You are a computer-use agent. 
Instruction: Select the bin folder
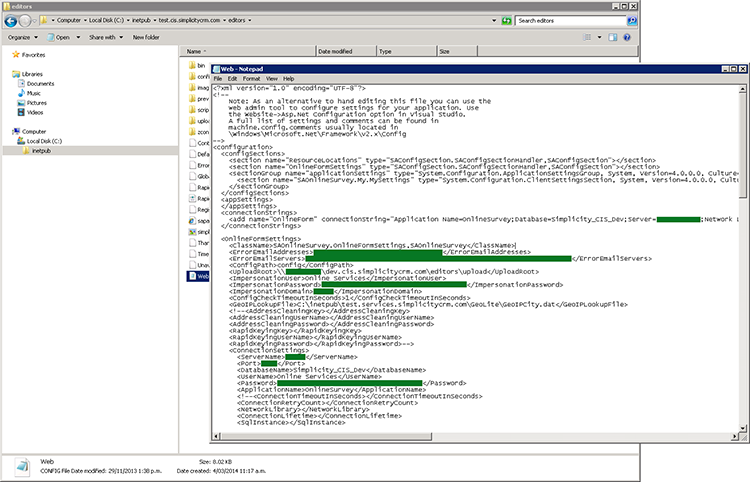[x=197, y=66]
